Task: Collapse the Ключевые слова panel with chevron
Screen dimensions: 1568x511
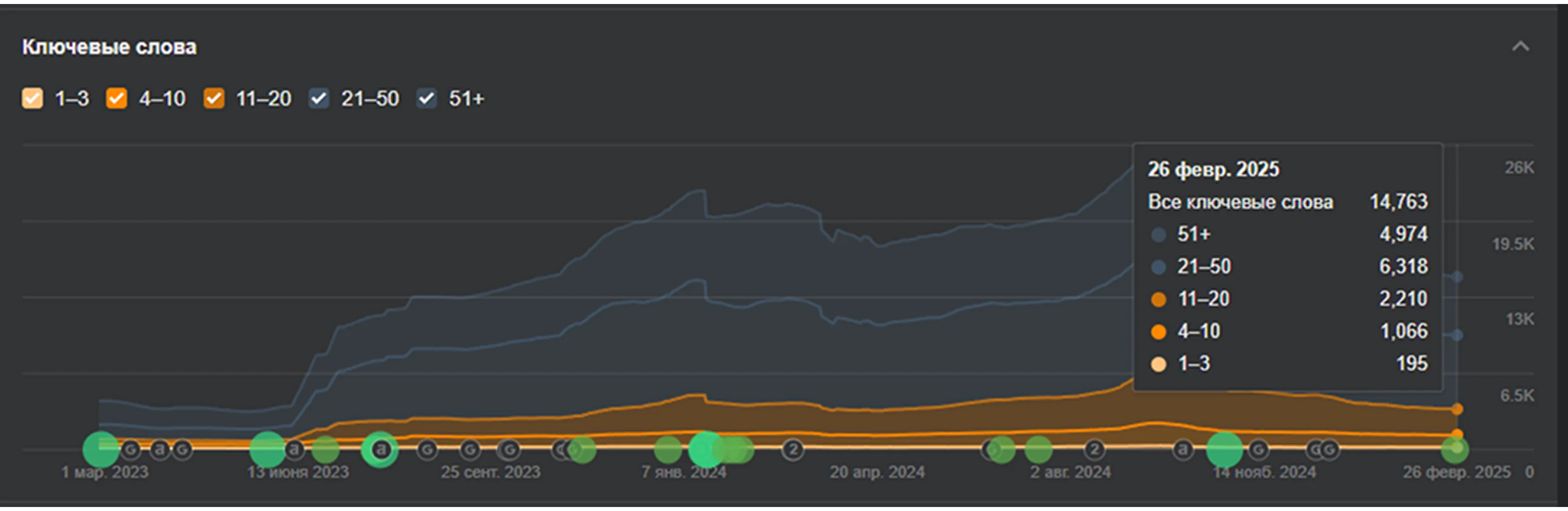Action: [x=1520, y=47]
